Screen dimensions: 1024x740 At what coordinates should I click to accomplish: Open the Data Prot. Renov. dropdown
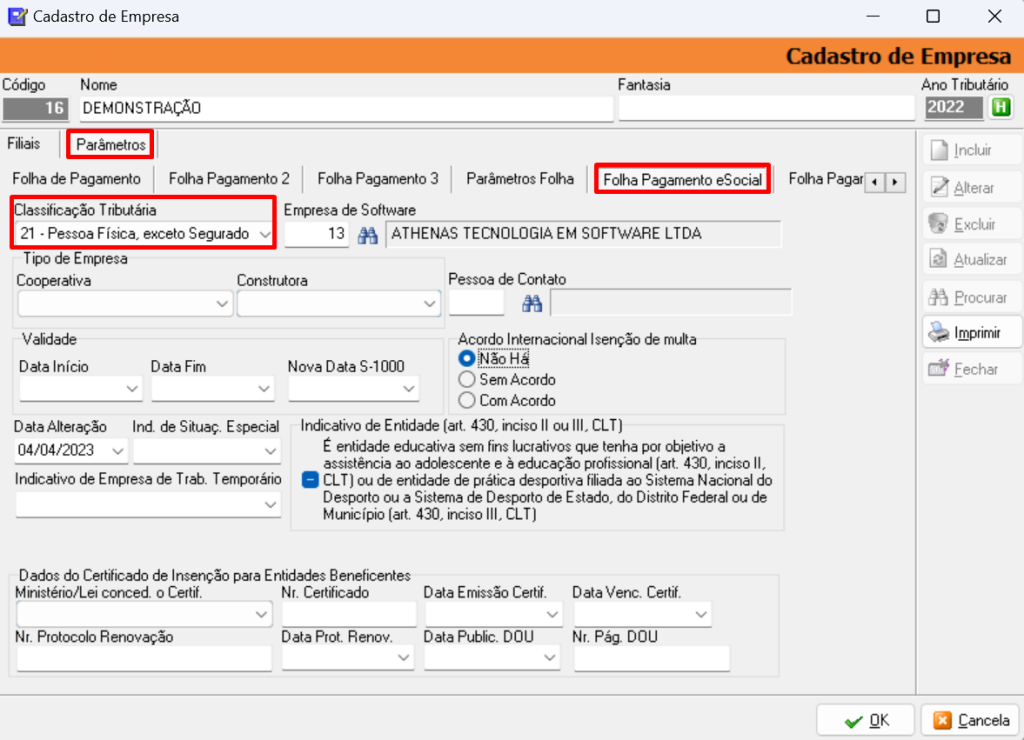coord(404,658)
